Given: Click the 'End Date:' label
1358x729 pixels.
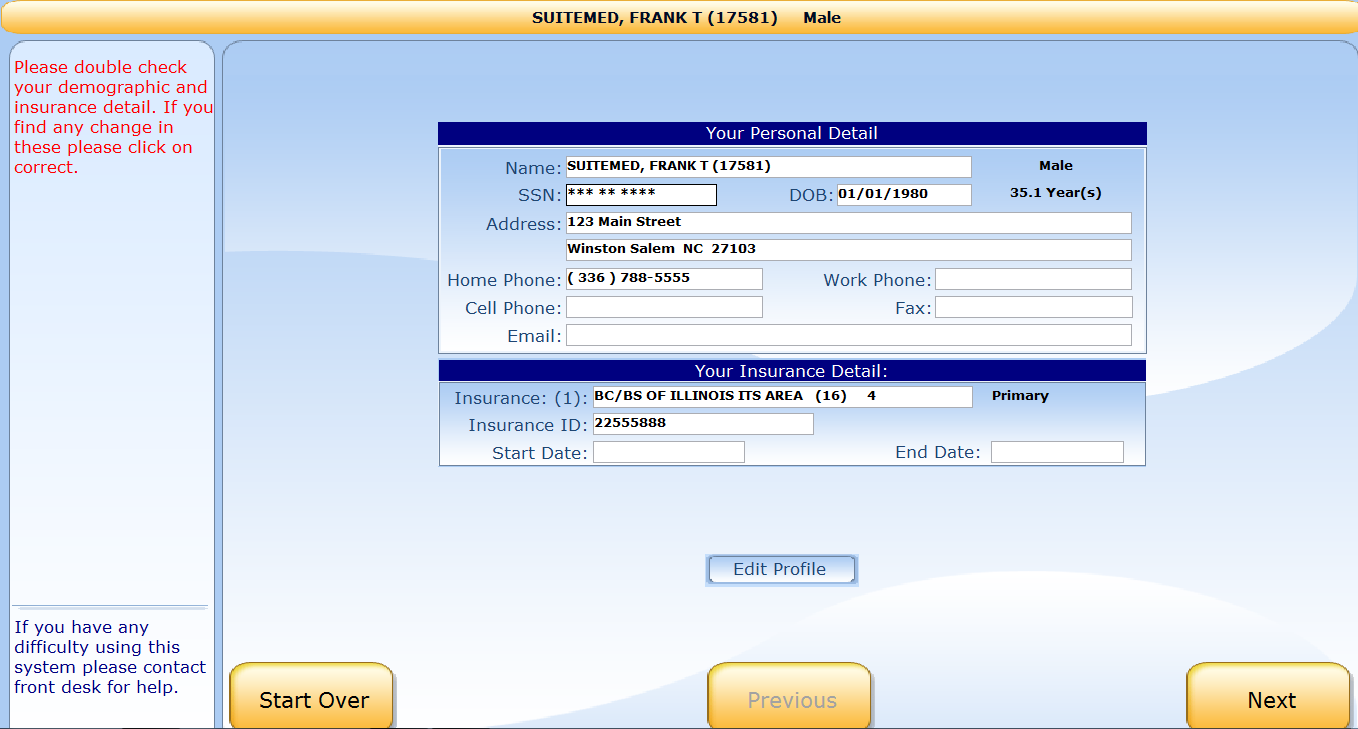Looking at the screenshot, I should click(x=938, y=452).
